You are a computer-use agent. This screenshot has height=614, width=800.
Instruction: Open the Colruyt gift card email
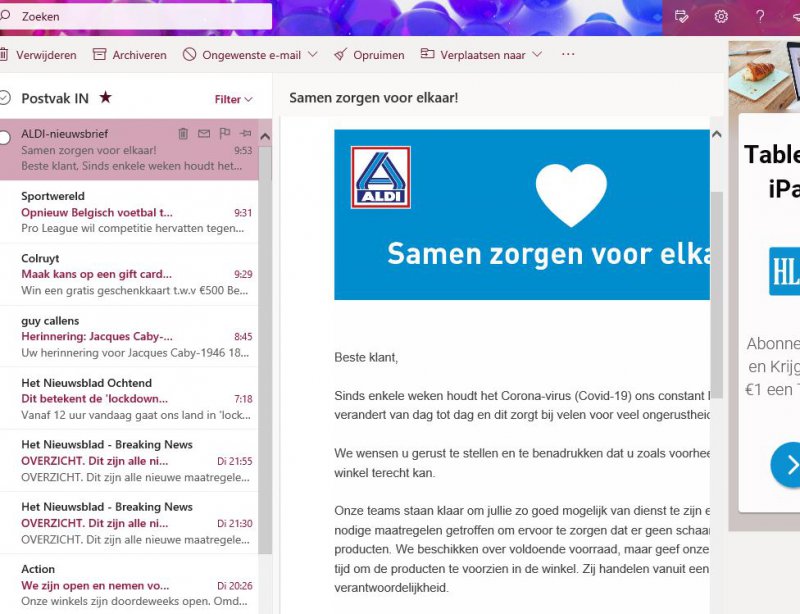[130, 274]
